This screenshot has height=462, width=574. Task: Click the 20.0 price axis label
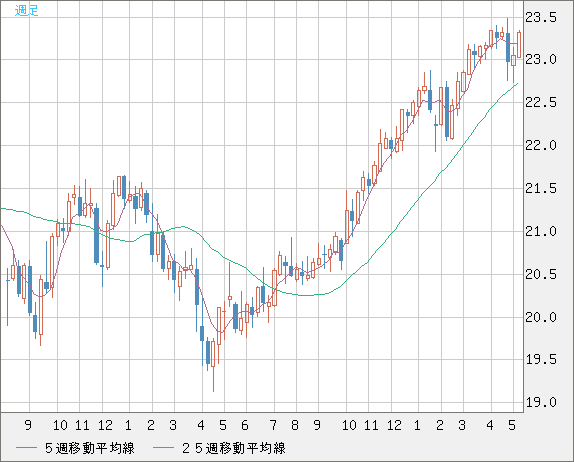click(541, 317)
